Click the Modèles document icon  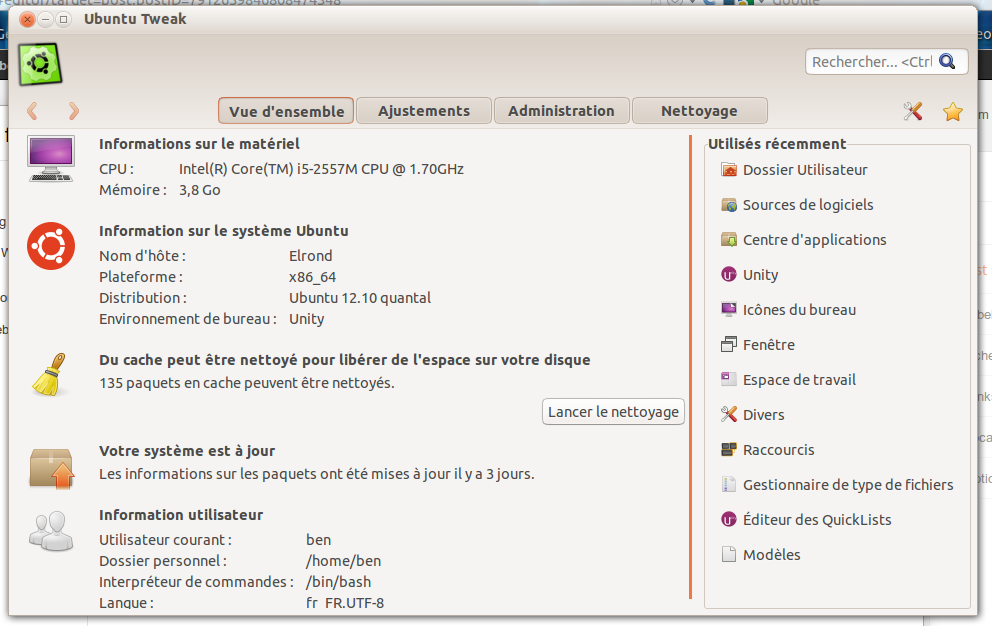tap(729, 554)
